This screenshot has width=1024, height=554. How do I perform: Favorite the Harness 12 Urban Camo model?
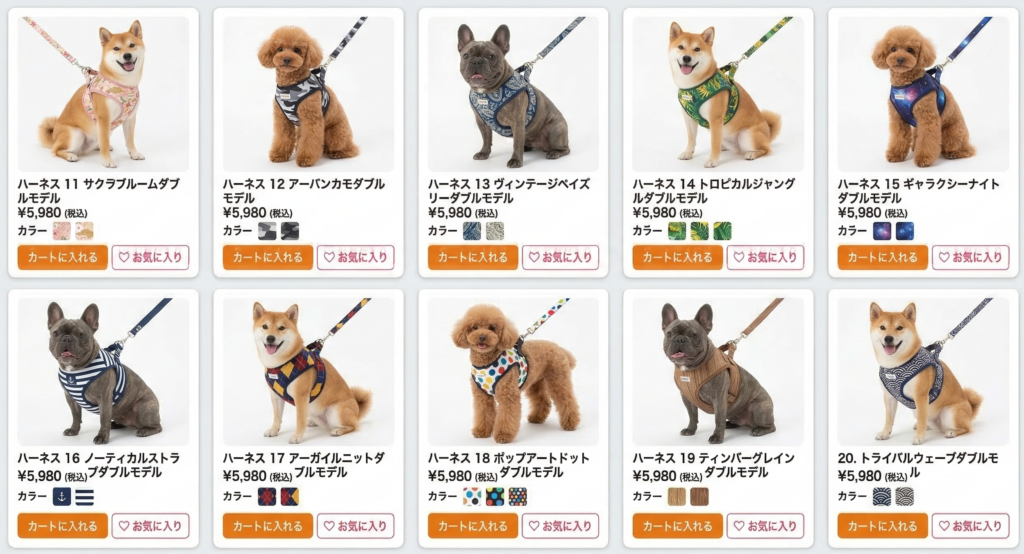[x=356, y=257]
